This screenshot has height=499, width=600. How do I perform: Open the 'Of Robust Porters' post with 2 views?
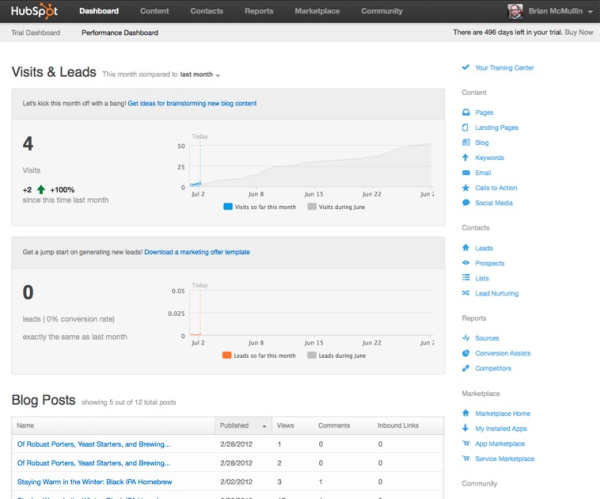(94, 463)
